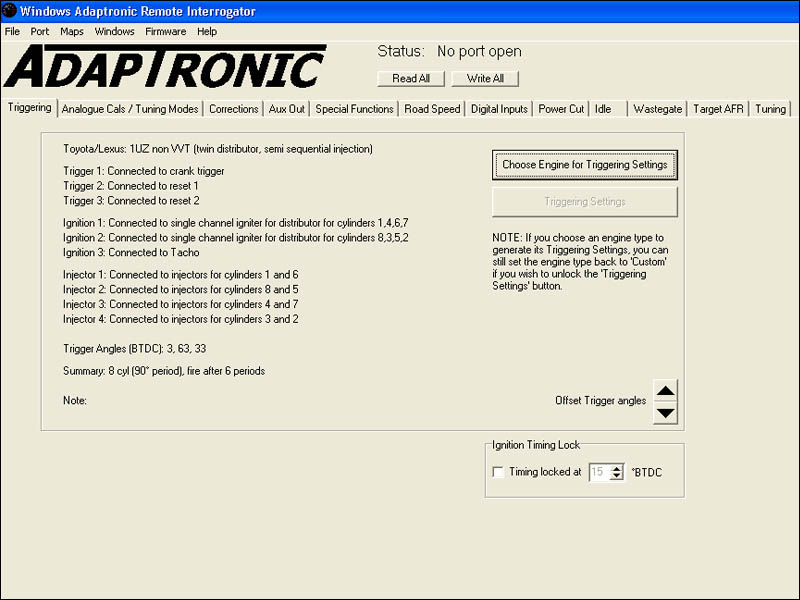Select the Triggering tab
The width and height of the screenshot is (800, 600).
click(30, 108)
